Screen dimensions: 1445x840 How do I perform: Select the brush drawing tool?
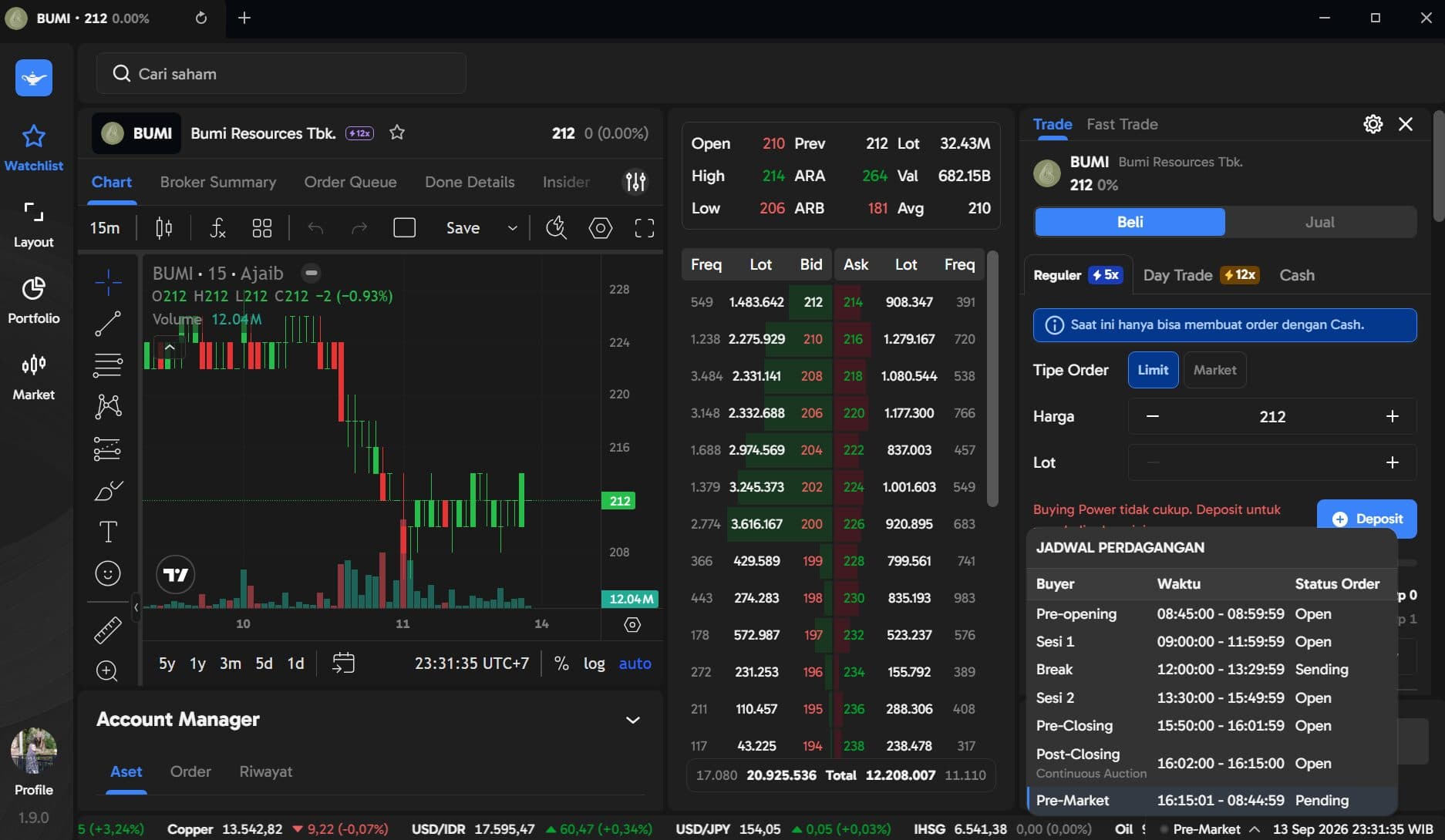click(108, 490)
